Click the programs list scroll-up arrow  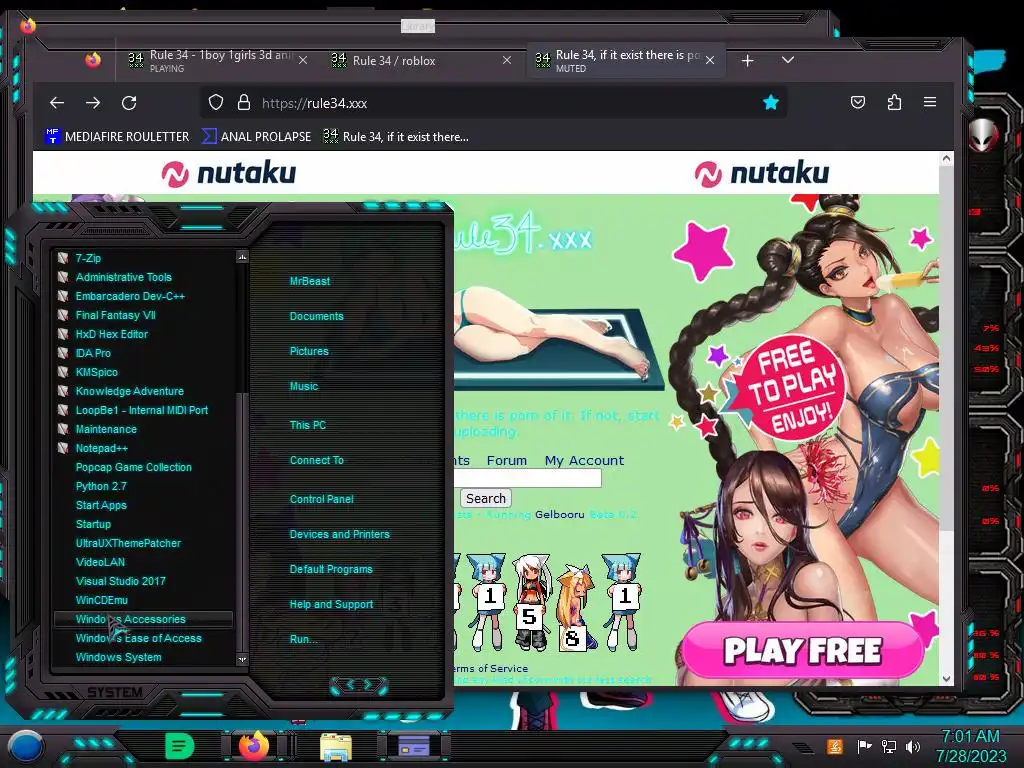242,257
